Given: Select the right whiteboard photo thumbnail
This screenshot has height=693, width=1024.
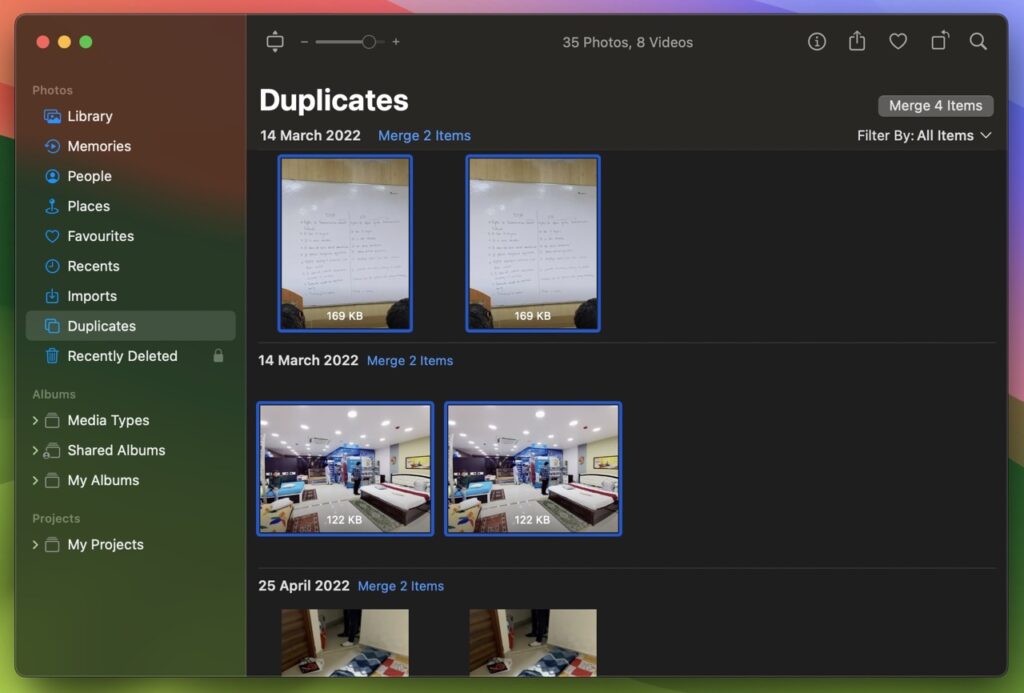Looking at the screenshot, I should click(533, 244).
